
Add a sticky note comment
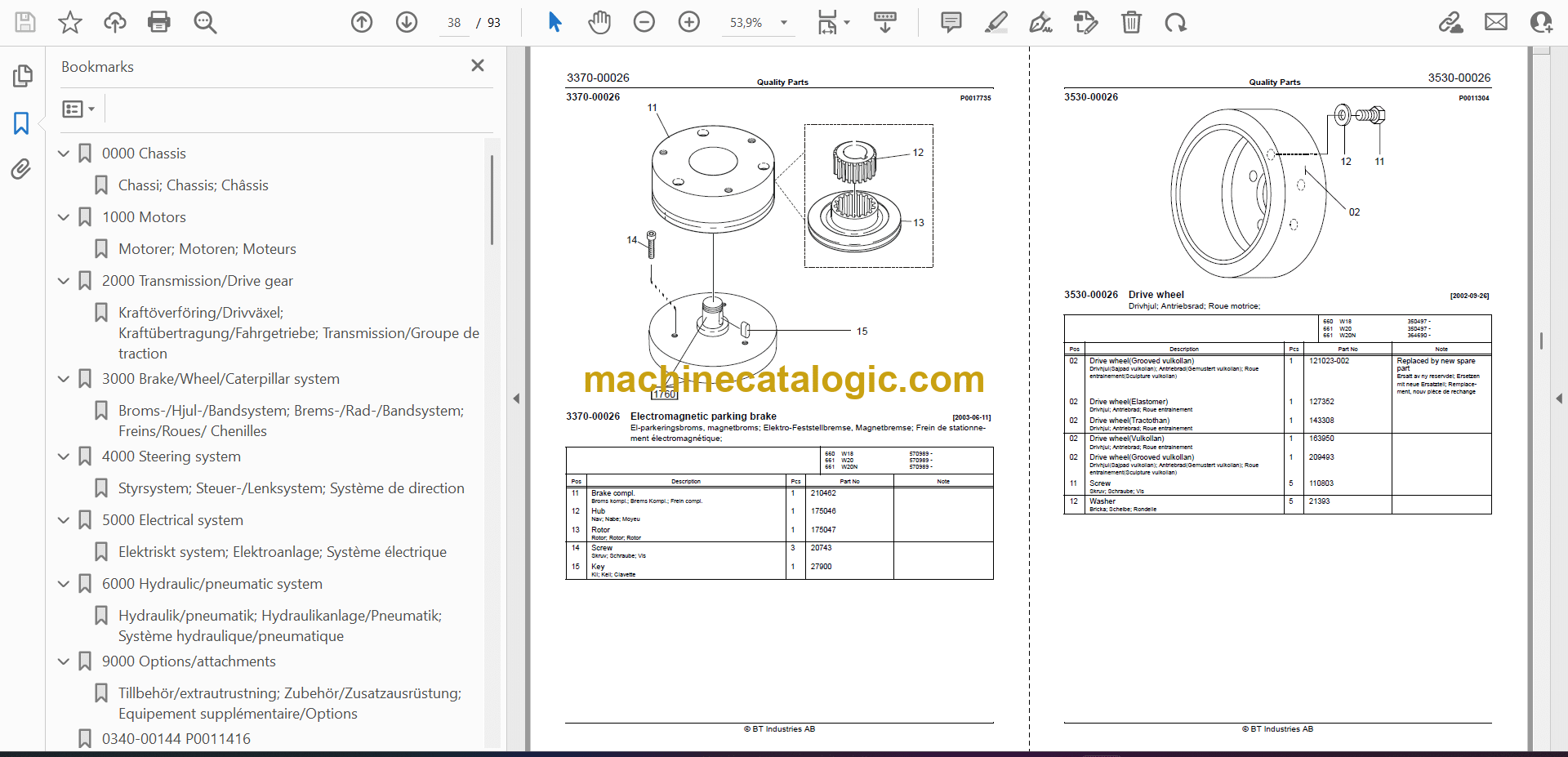pos(951,22)
